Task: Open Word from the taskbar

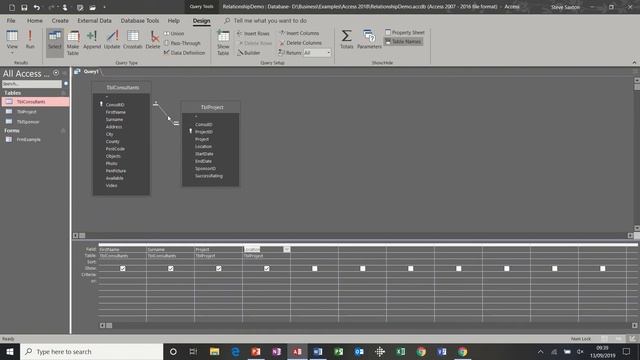Action: (x=318, y=351)
